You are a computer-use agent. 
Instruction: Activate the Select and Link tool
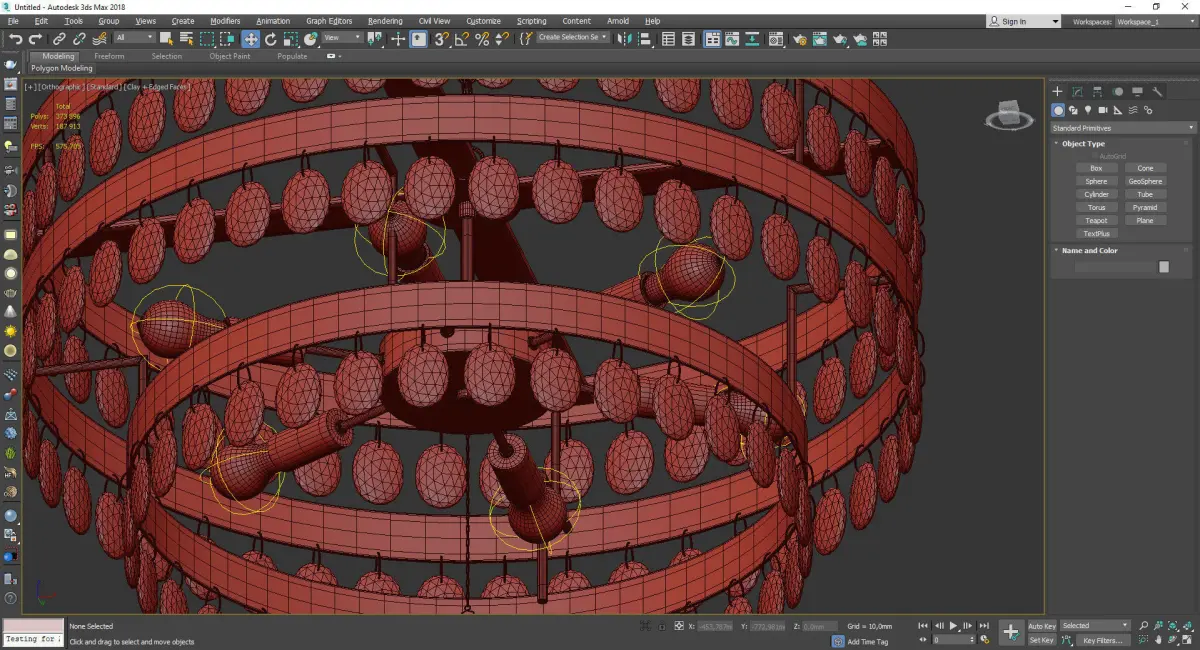tap(60, 39)
